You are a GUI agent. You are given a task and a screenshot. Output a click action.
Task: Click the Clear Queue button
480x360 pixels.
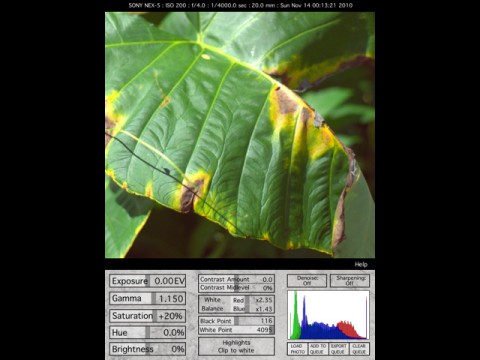pyautogui.click(x=359, y=349)
